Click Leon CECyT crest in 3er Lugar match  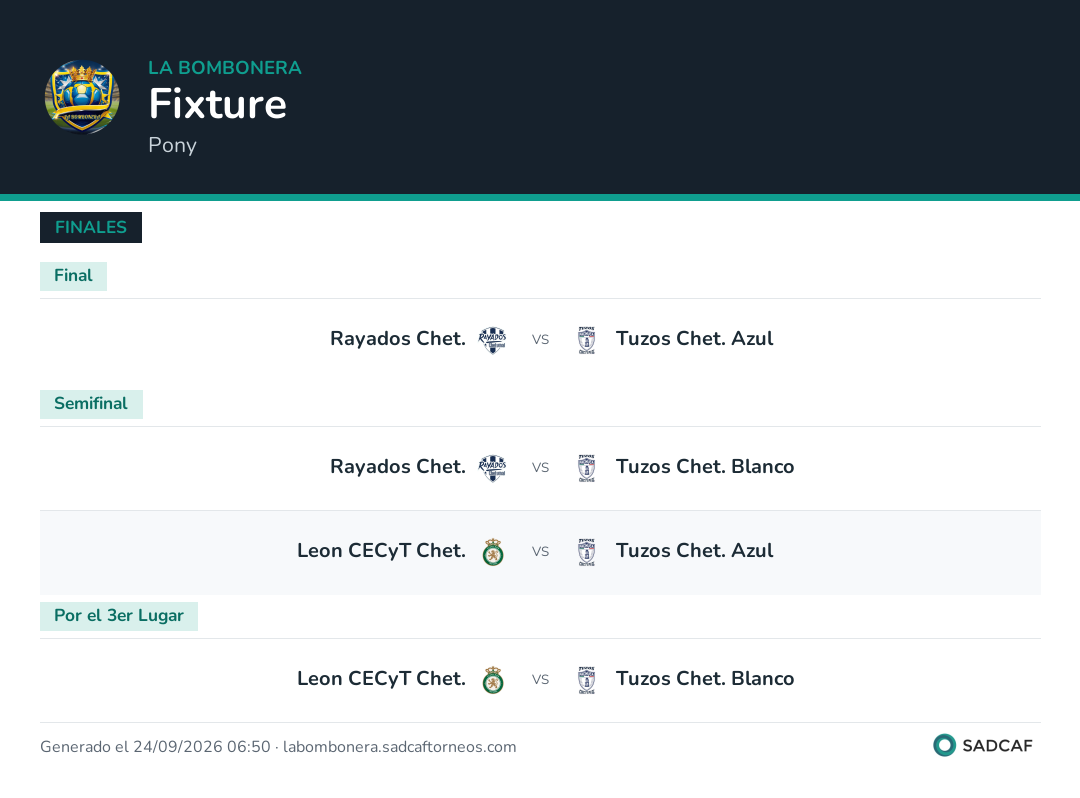[493, 680]
